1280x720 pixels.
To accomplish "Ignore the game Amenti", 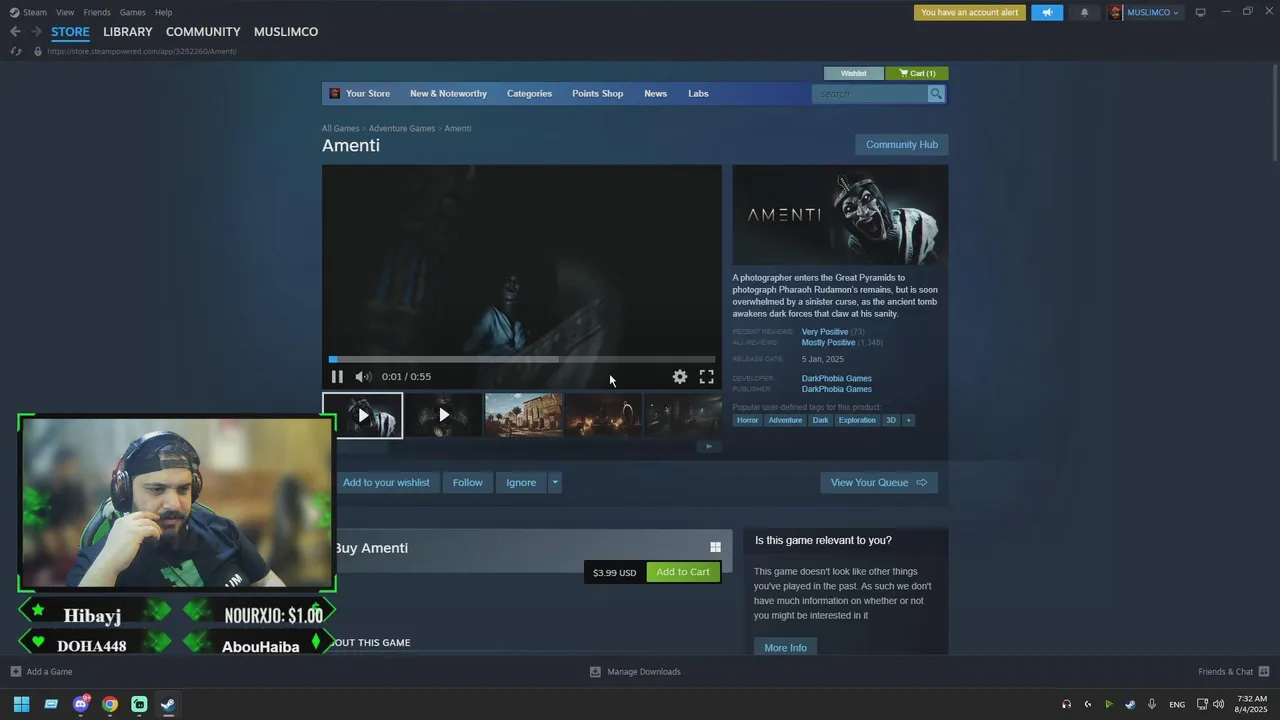I will coord(521,483).
